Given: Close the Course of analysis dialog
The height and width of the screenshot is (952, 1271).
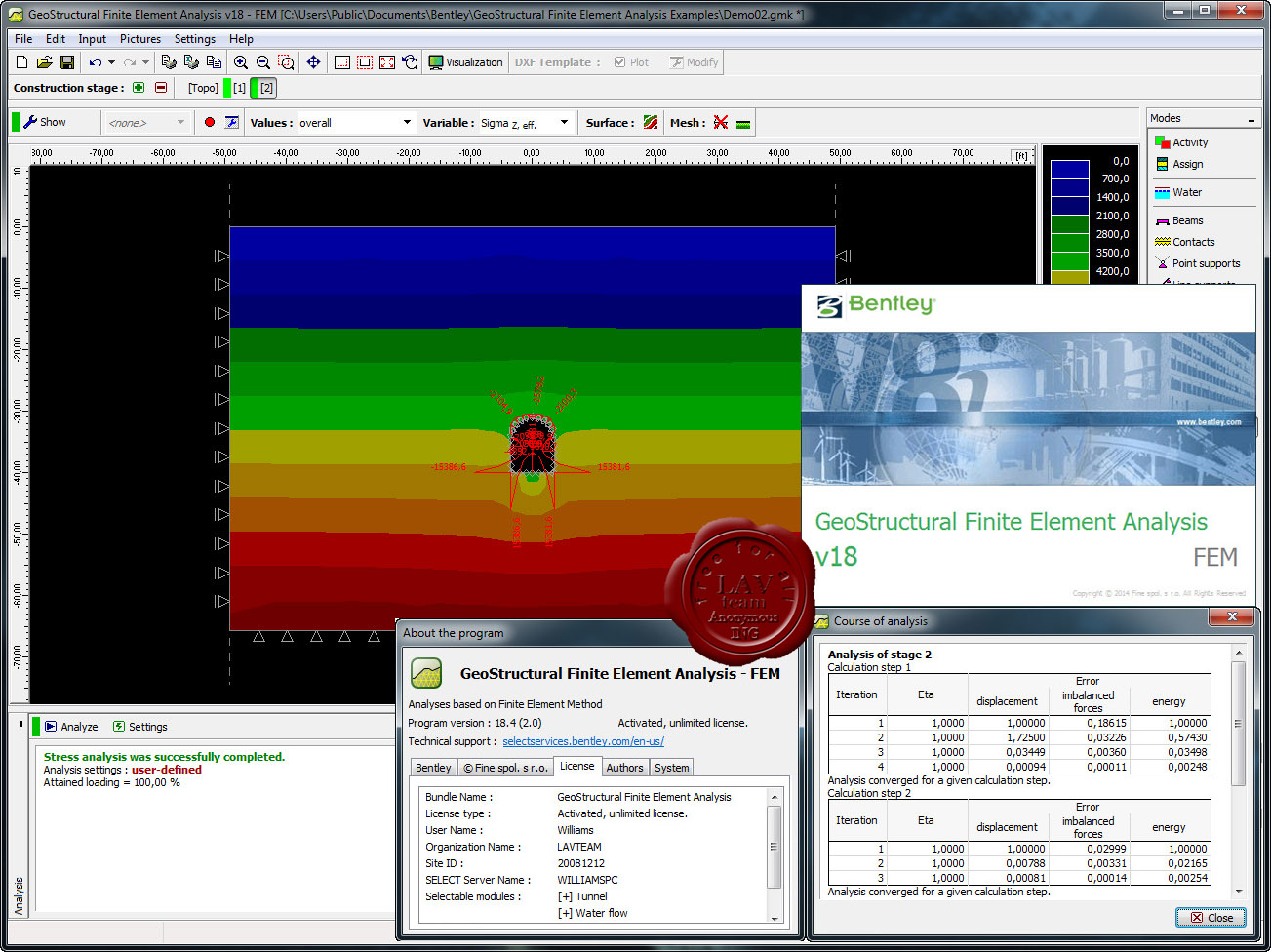Looking at the screenshot, I should pyautogui.click(x=1211, y=918).
